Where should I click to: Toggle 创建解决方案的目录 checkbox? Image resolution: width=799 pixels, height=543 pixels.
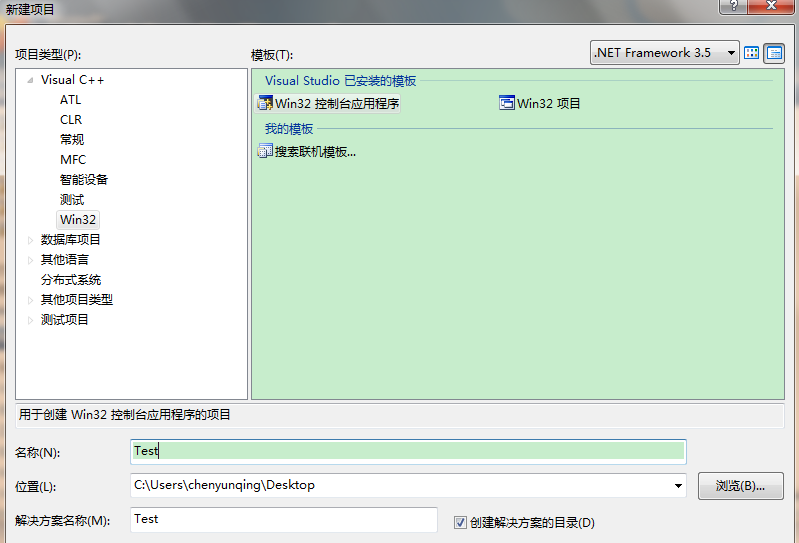pos(460,522)
